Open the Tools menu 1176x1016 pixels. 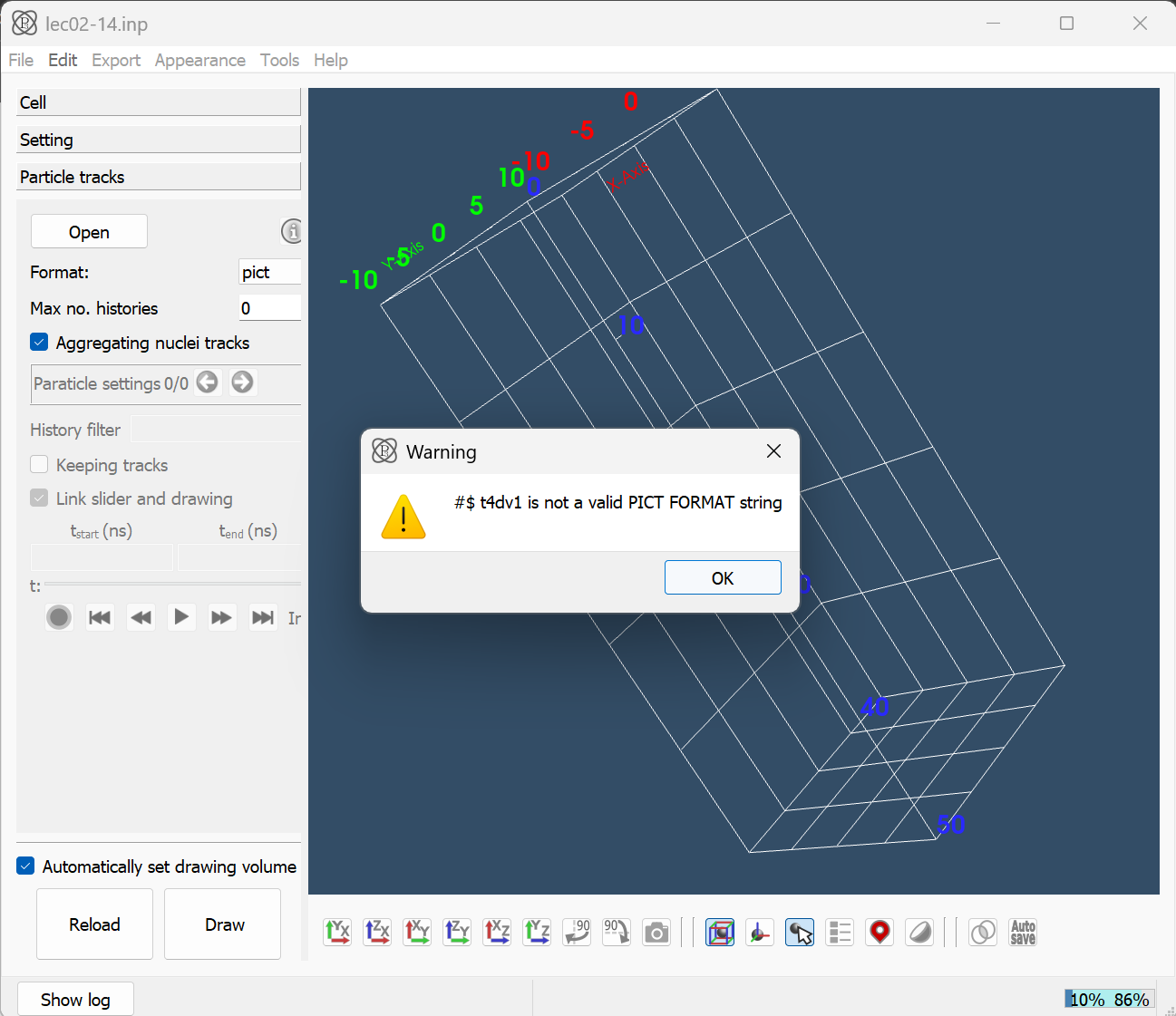(279, 60)
